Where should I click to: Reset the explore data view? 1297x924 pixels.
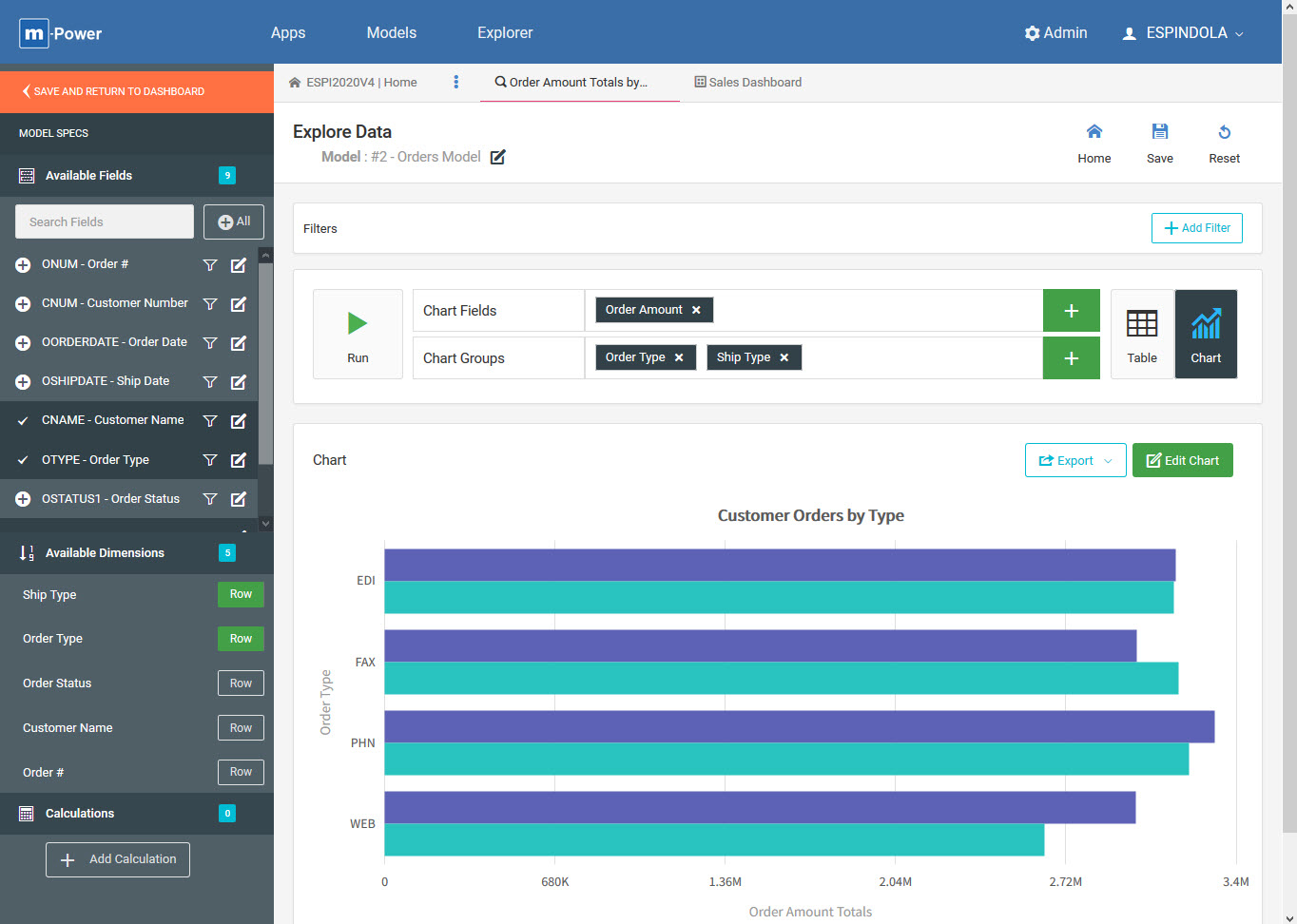point(1224,132)
